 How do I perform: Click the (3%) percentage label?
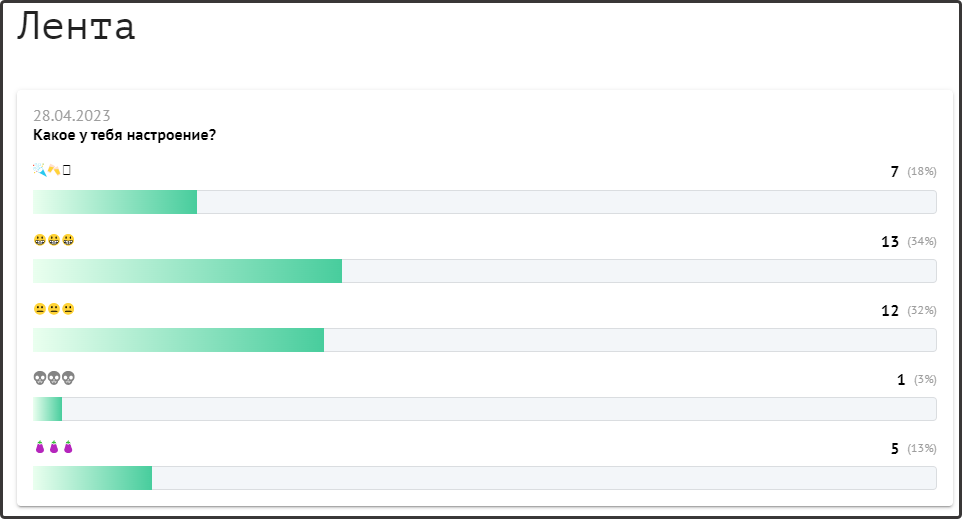tap(923, 380)
